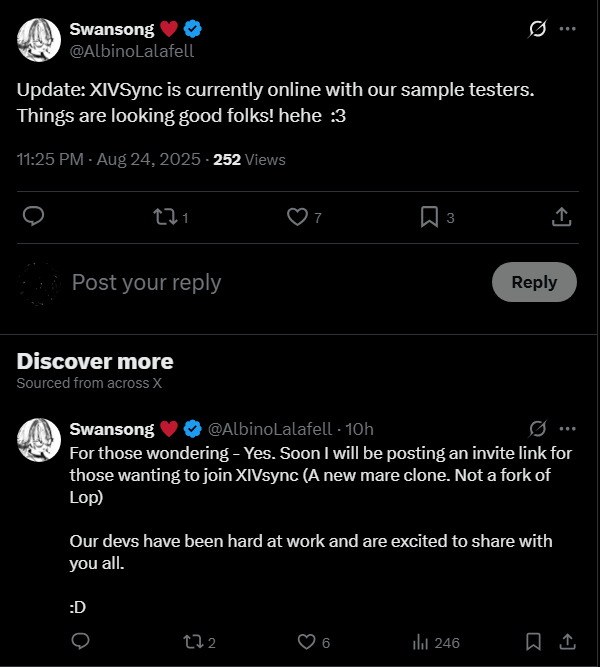Viewport: 600px width, 667px height.
Task: Click the gray Reply button
Action: (534, 282)
